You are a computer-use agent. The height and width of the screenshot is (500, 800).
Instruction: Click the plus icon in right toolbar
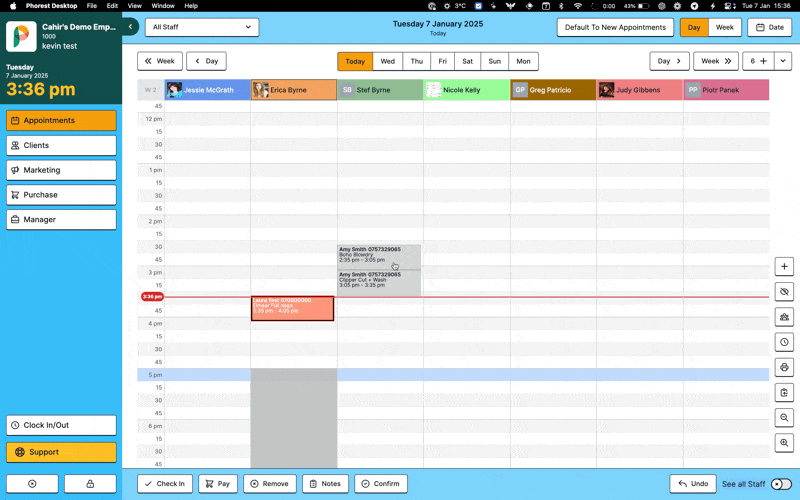click(x=784, y=266)
